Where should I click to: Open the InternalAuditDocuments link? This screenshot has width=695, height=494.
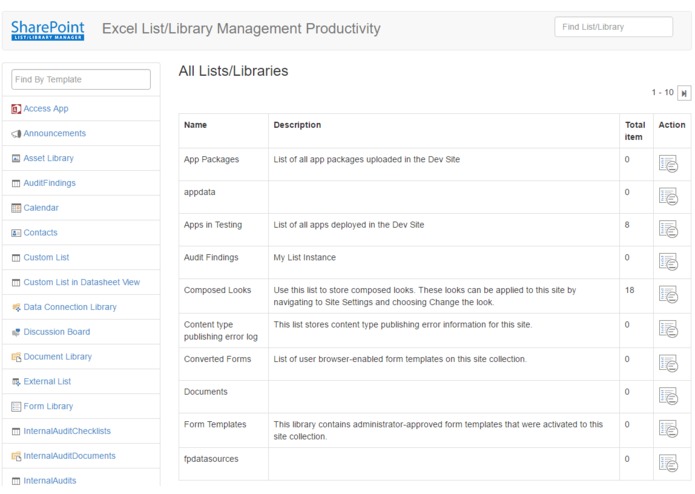(x=69, y=456)
